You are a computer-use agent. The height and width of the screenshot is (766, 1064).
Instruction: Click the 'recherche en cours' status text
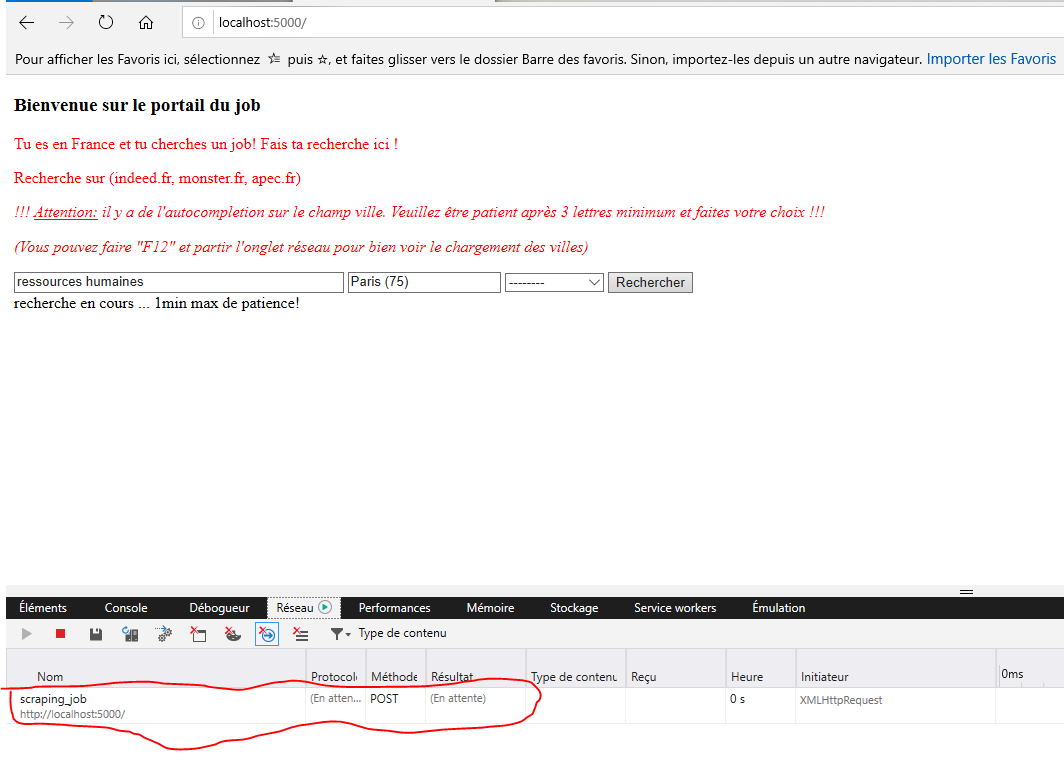click(x=157, y=303)
